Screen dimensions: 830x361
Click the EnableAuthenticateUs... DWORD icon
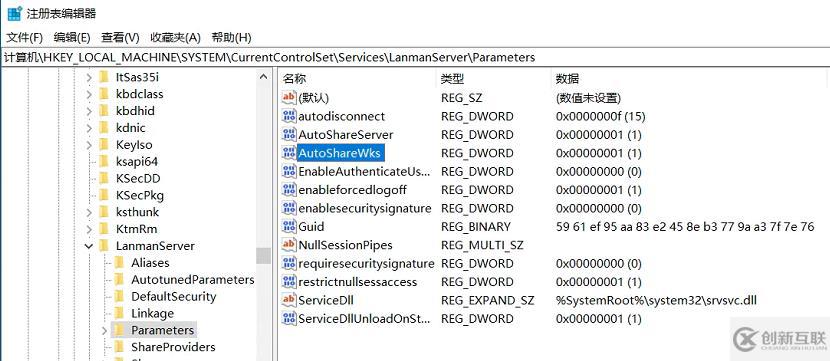[289, 172]
